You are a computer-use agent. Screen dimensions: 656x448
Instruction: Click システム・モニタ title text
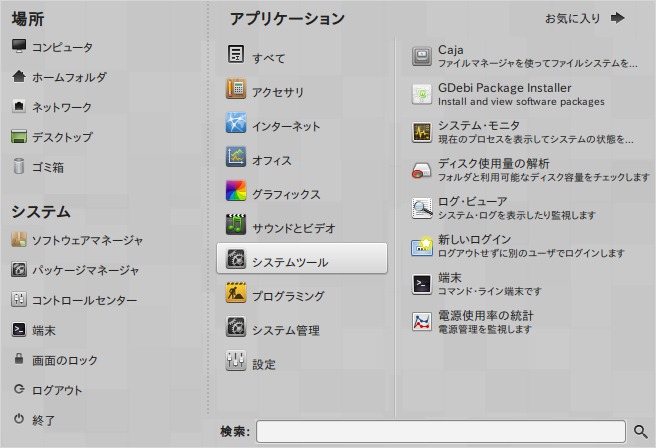point(479,125)
